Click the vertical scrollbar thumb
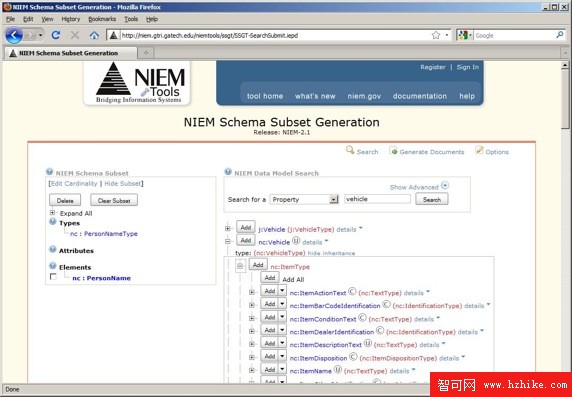 (565, 99)
